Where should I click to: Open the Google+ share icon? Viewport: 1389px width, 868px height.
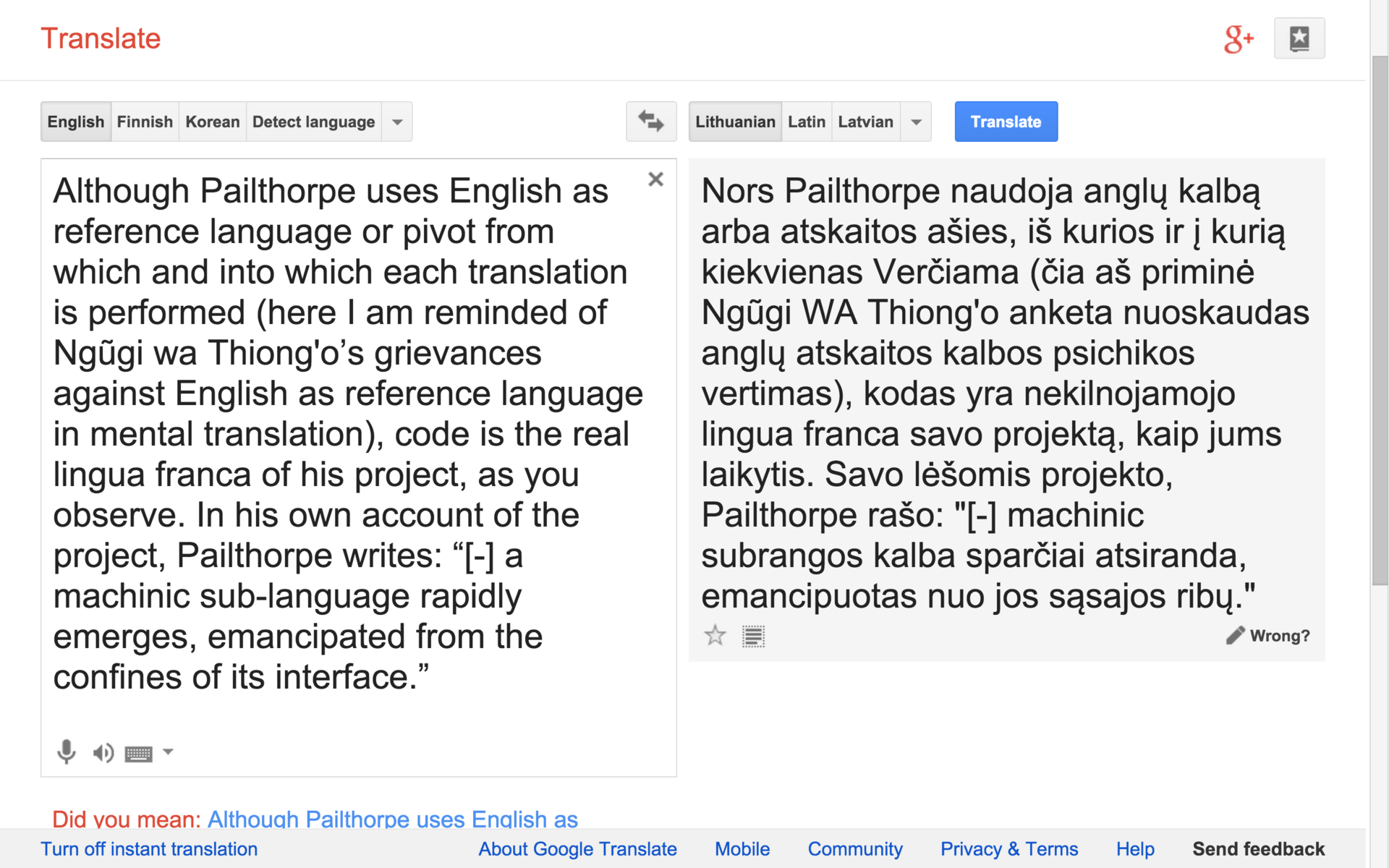[x=1238, y=39]
